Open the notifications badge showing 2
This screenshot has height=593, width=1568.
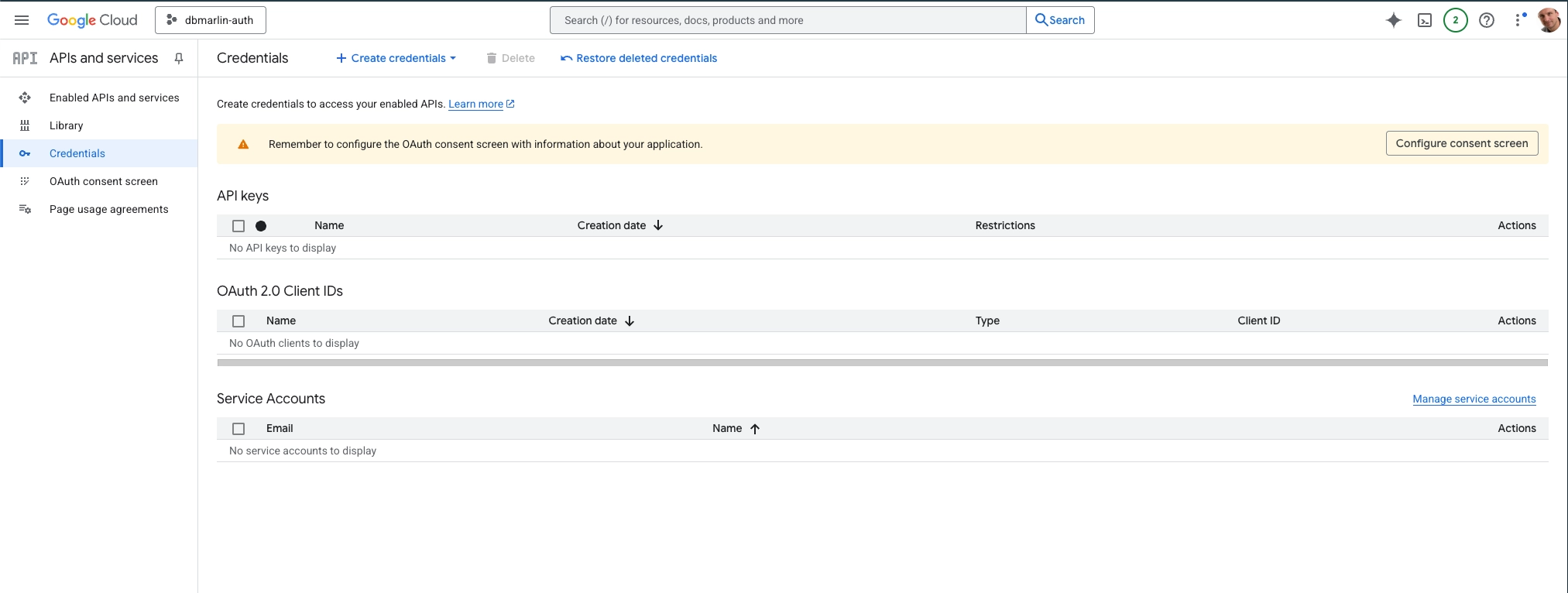point(1455,20)
